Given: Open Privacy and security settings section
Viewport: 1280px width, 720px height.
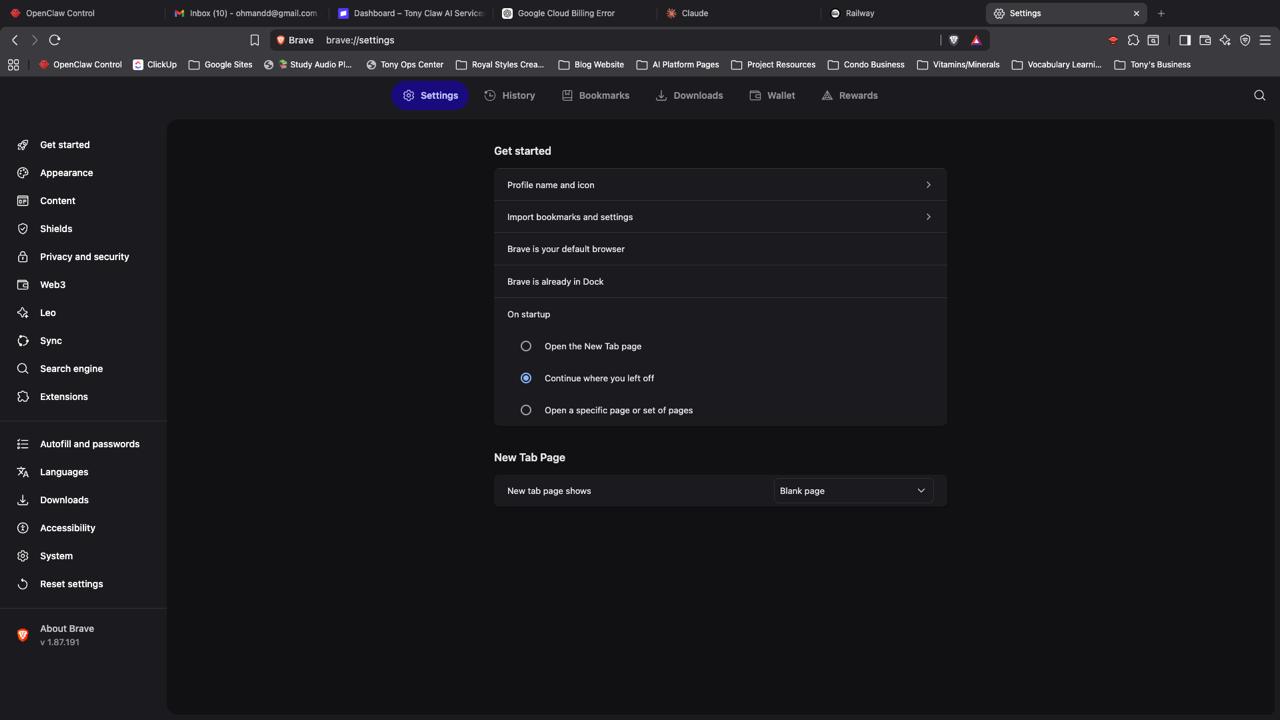Looking at the screenshot, I should 84,257.
